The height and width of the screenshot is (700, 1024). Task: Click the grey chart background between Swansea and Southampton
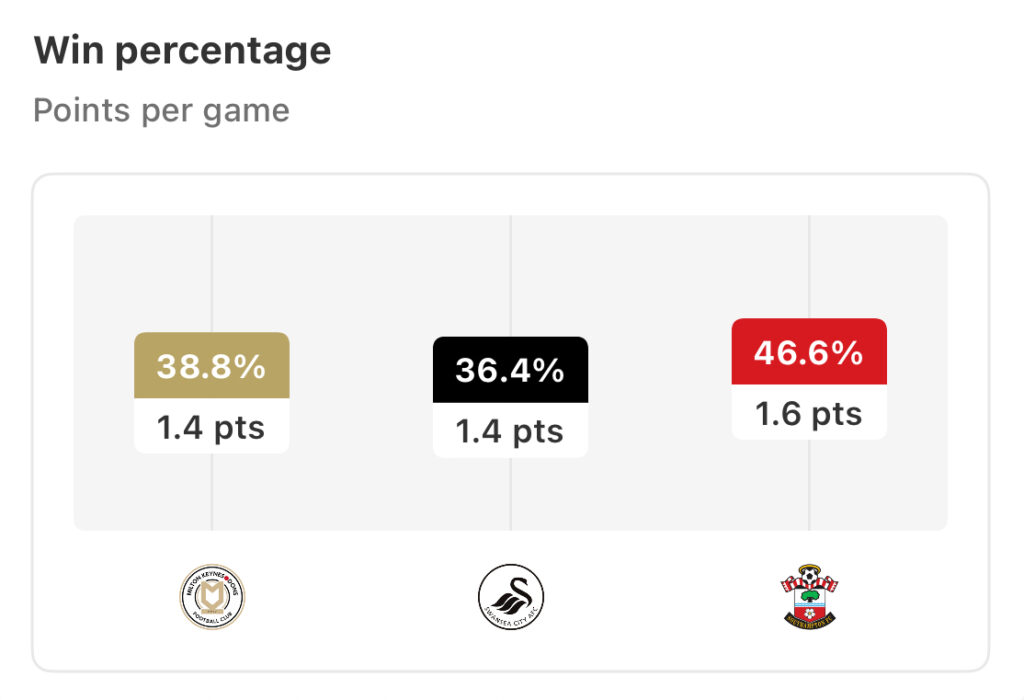660,373
